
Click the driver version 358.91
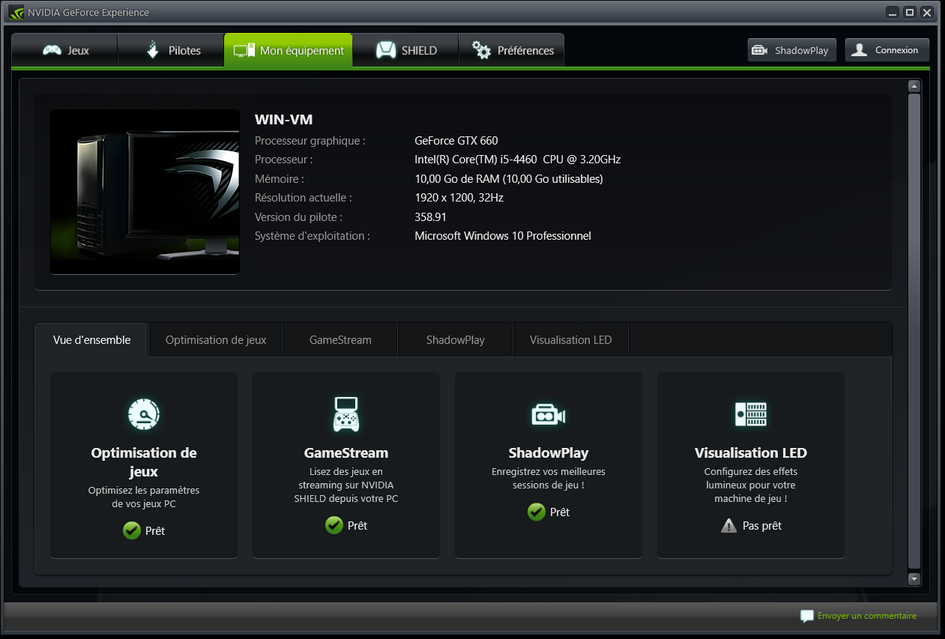430,217
